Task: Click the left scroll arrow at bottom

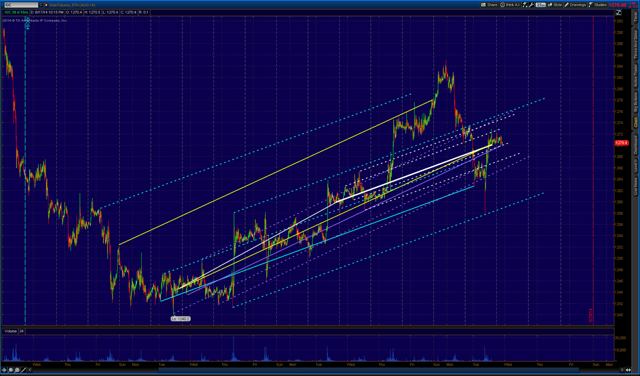Action: 30,370
